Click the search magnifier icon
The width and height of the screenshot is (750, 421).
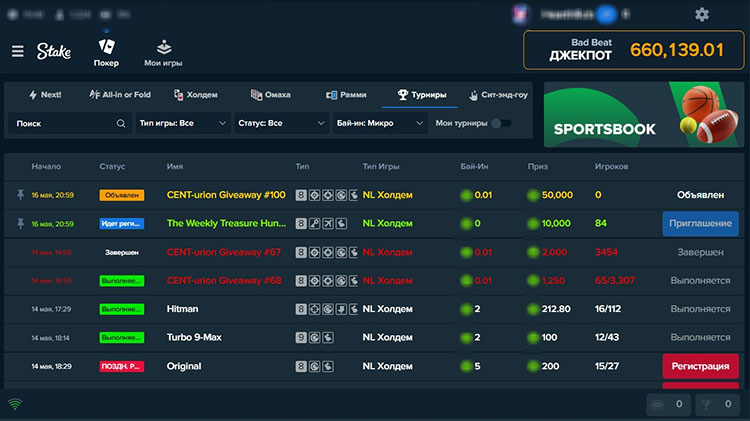point(121,123)
